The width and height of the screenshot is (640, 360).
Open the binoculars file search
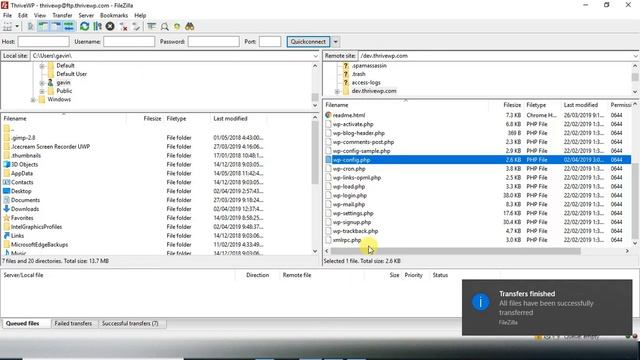(x=189, y=27)
